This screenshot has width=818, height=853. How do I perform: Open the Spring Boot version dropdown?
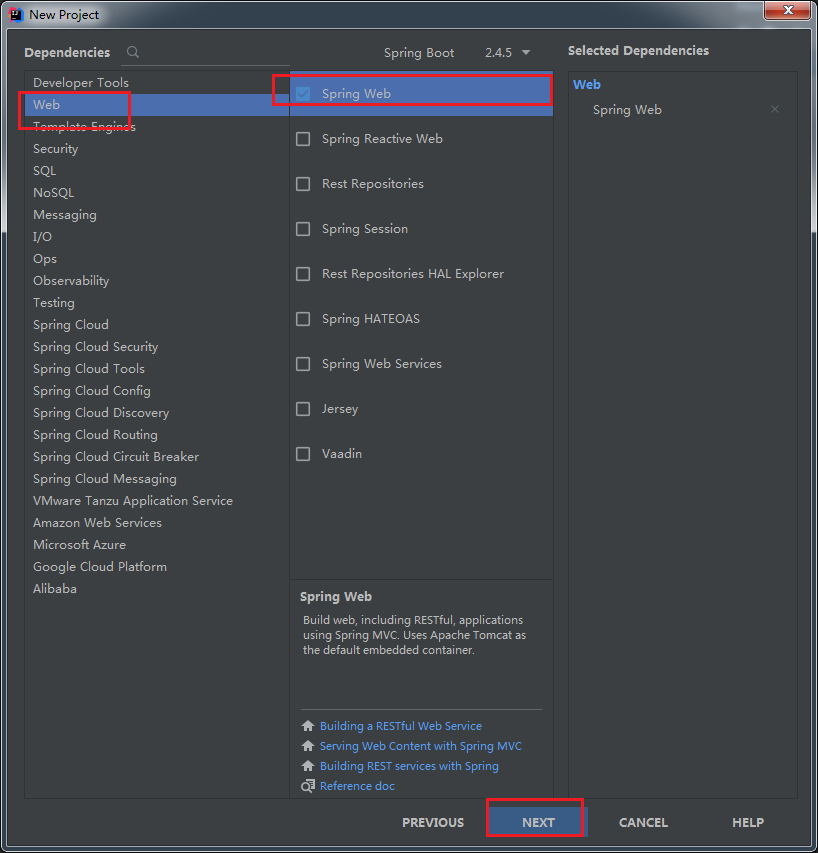click(x=507, y=53)
